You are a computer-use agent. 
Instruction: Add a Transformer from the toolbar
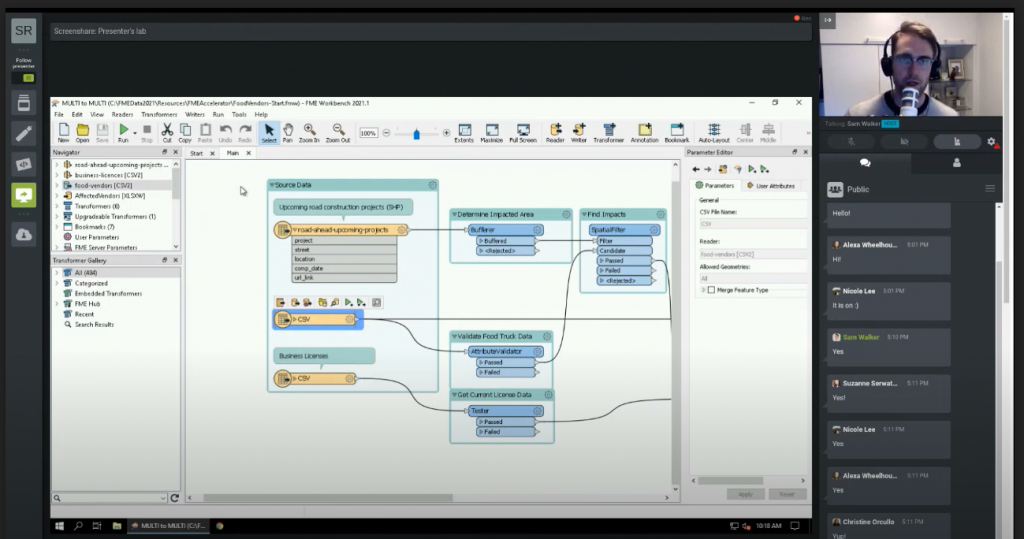pos(609,133)
